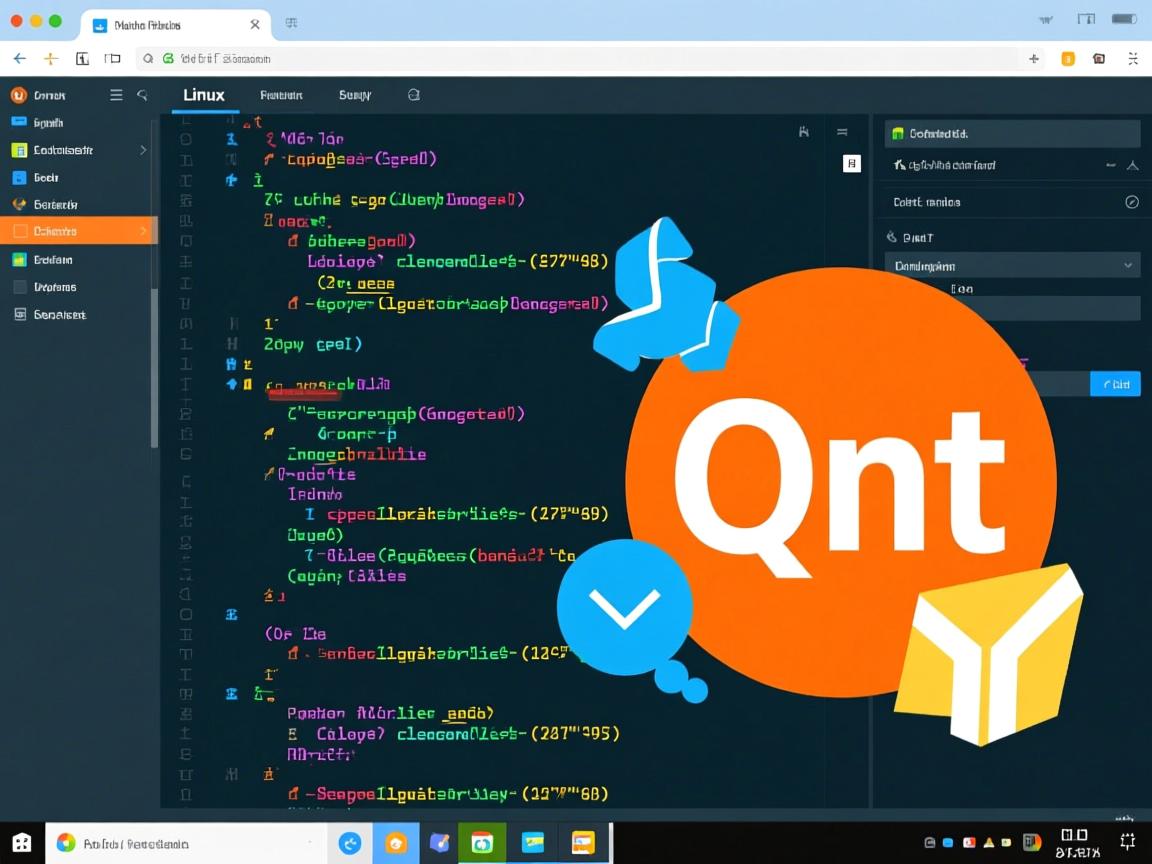Click the orange Ubuntu logo in the sidebar header

tap(18, 95)
